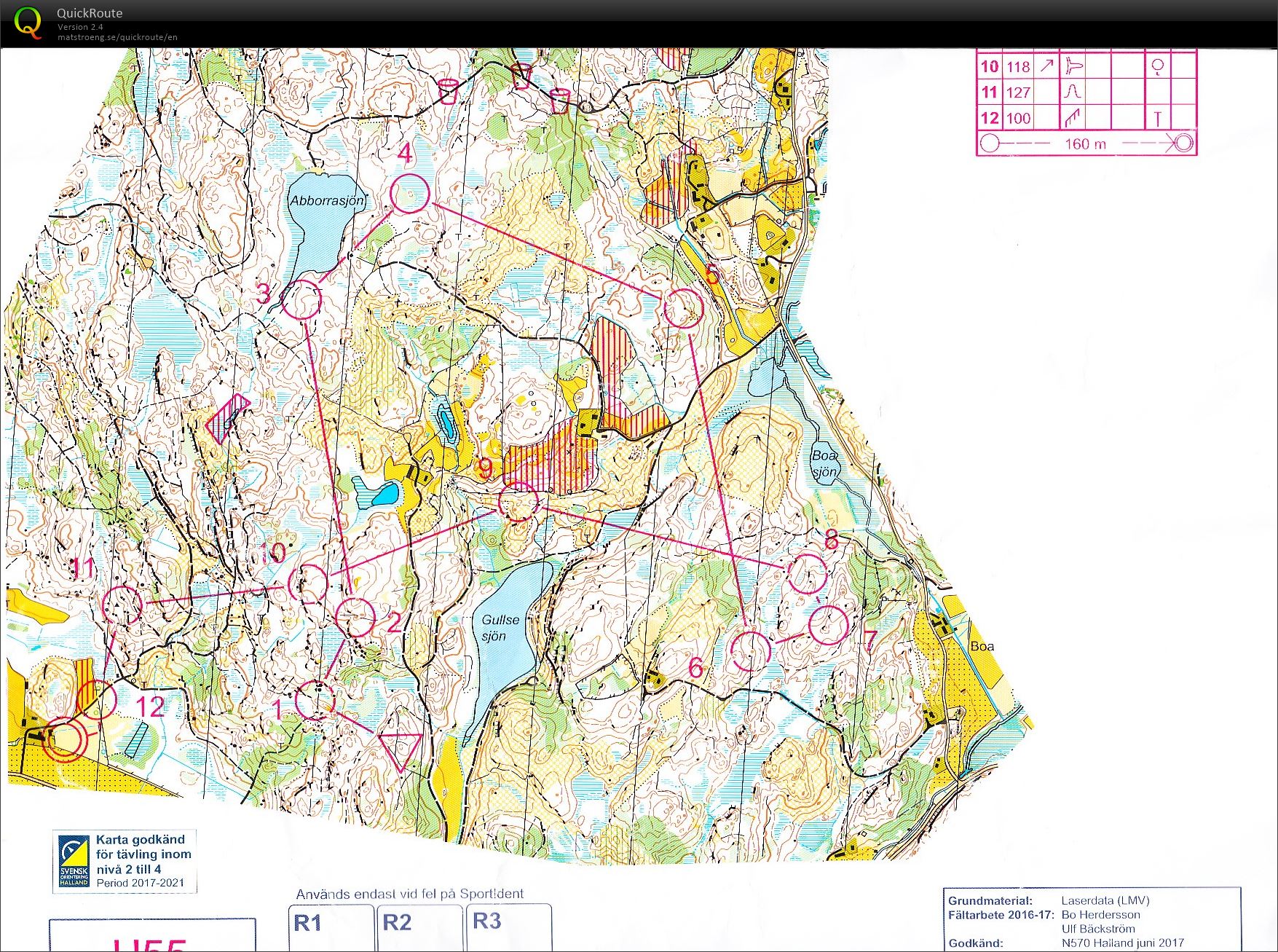The height and width of the screenshot is (952, 1278).
Task: Click control circle 12 near the finish
Action: pyautogui.click(x=96, y=699)
